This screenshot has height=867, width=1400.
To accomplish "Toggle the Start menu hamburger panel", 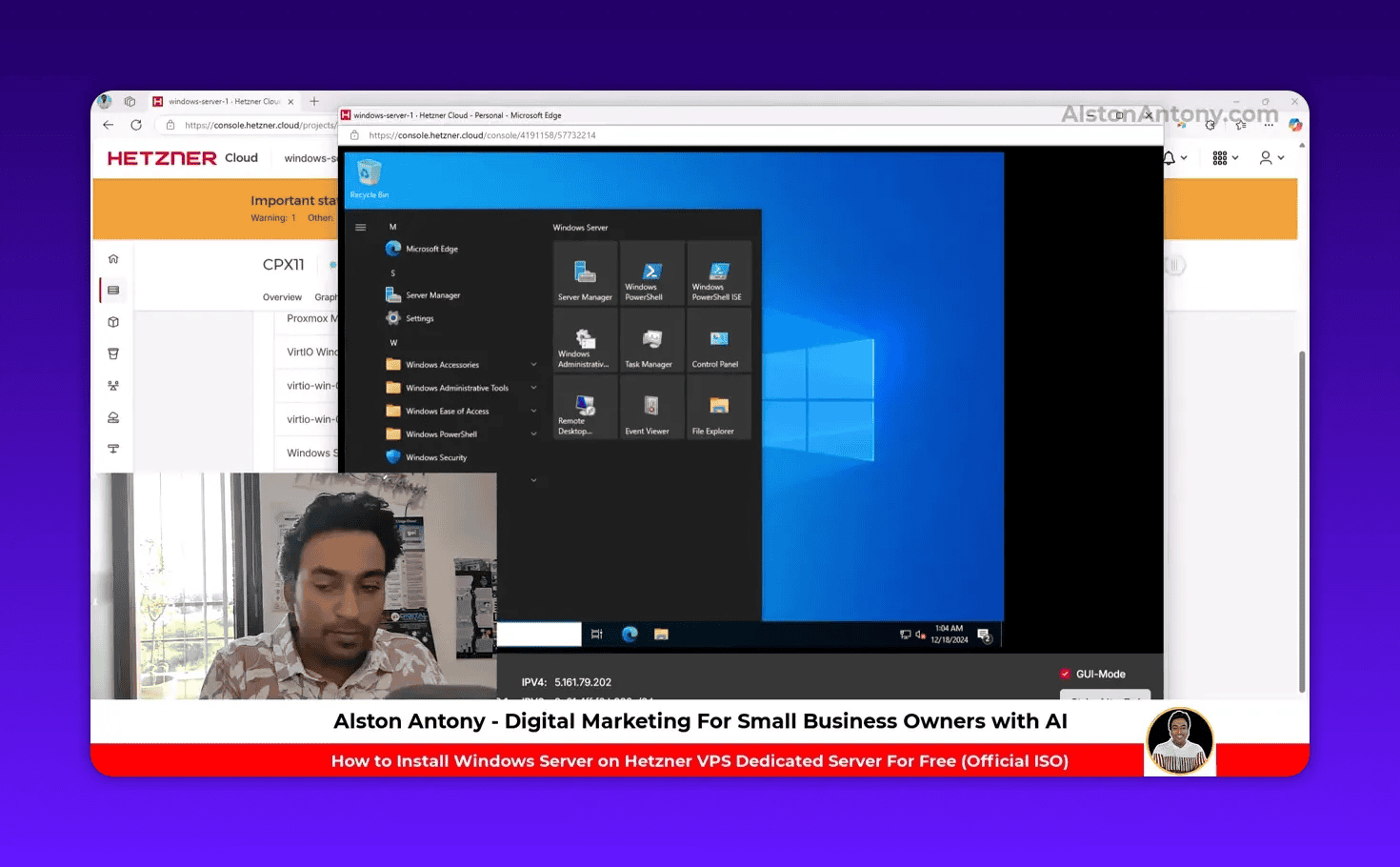I will coord(360,227).
